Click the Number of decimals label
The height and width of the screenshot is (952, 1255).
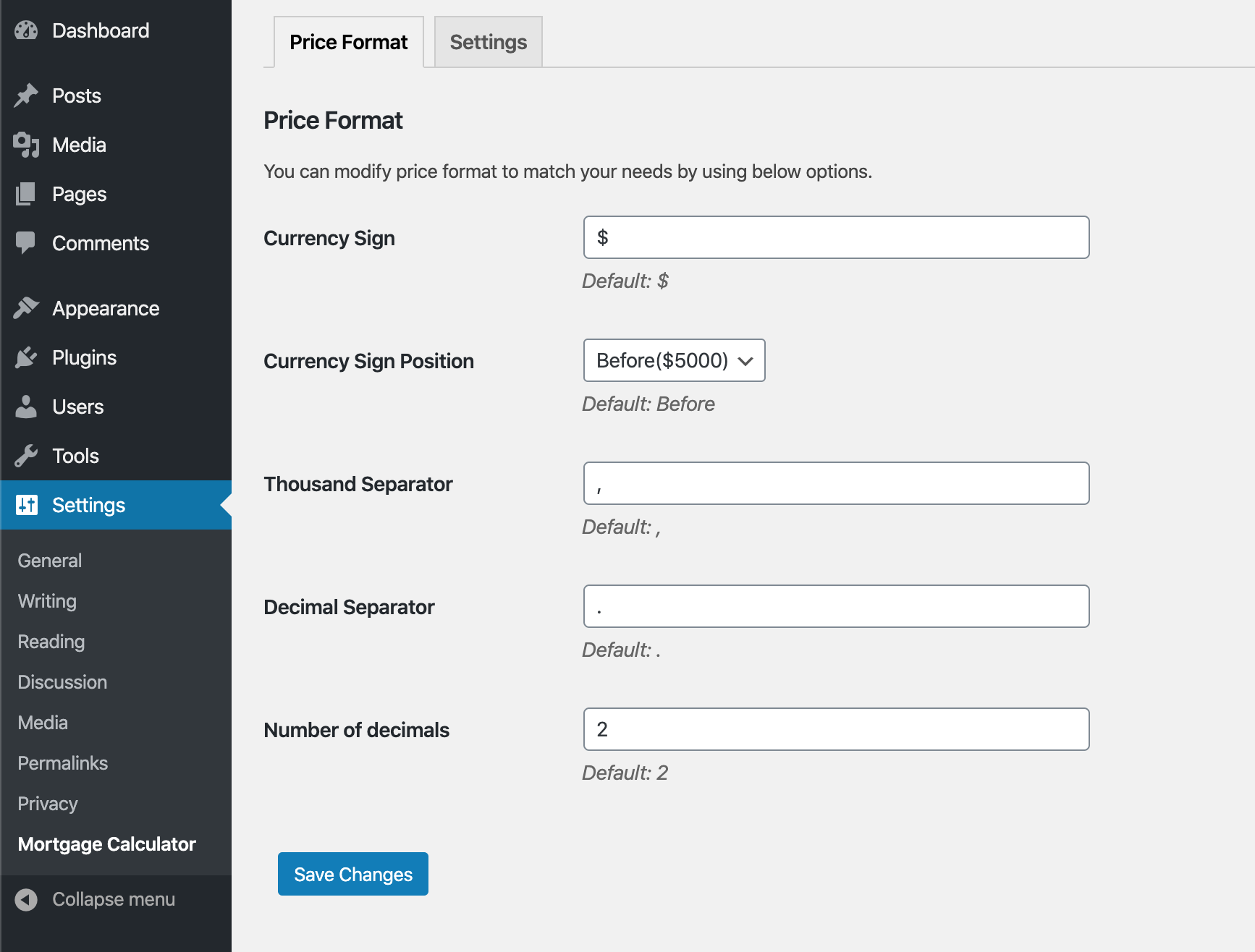tap(357, 730)
